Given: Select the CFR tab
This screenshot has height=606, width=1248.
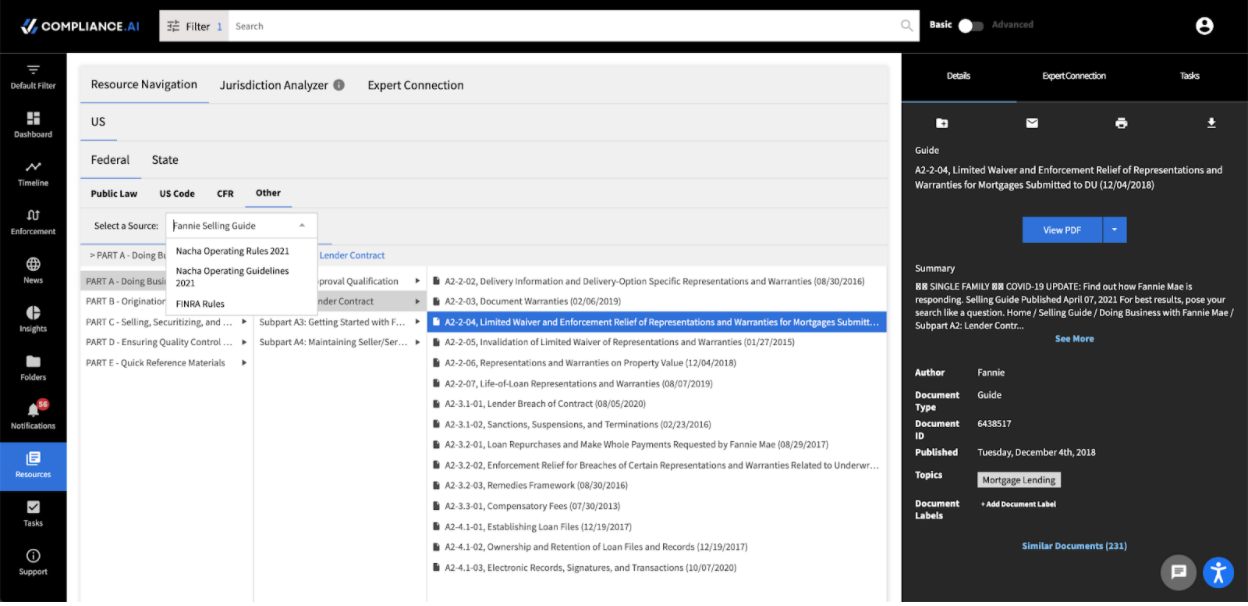Looking at the screenshot, I should tap(225, 194).
